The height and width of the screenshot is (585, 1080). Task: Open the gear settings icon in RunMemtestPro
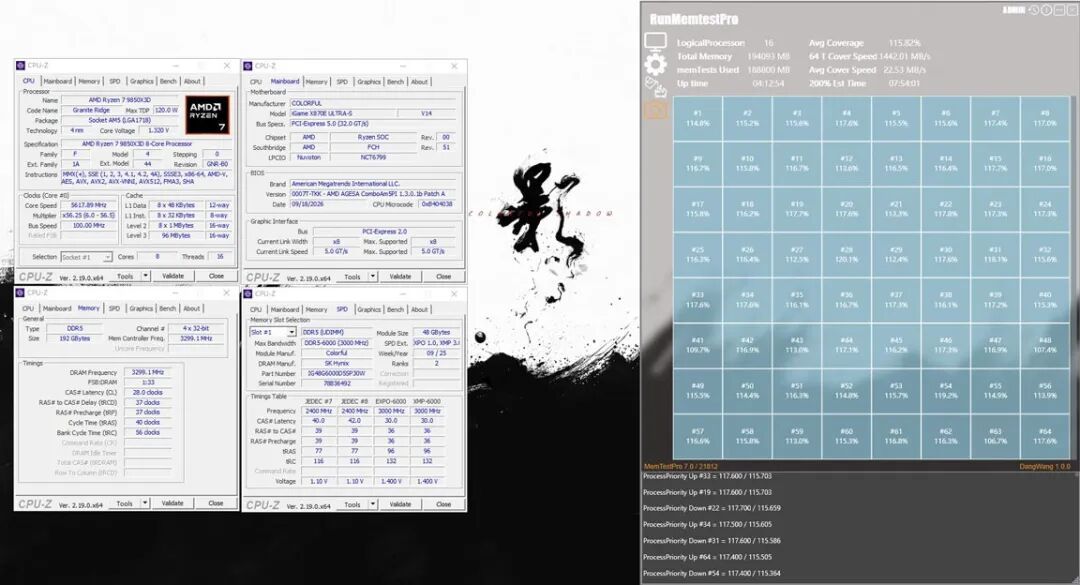(x=655, y=65)
